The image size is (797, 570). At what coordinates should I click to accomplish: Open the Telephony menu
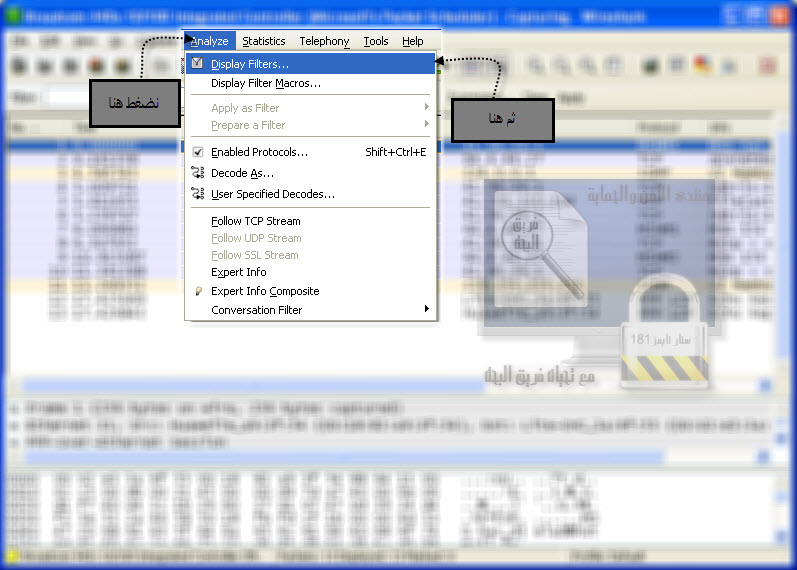click(x=324, y=41)
